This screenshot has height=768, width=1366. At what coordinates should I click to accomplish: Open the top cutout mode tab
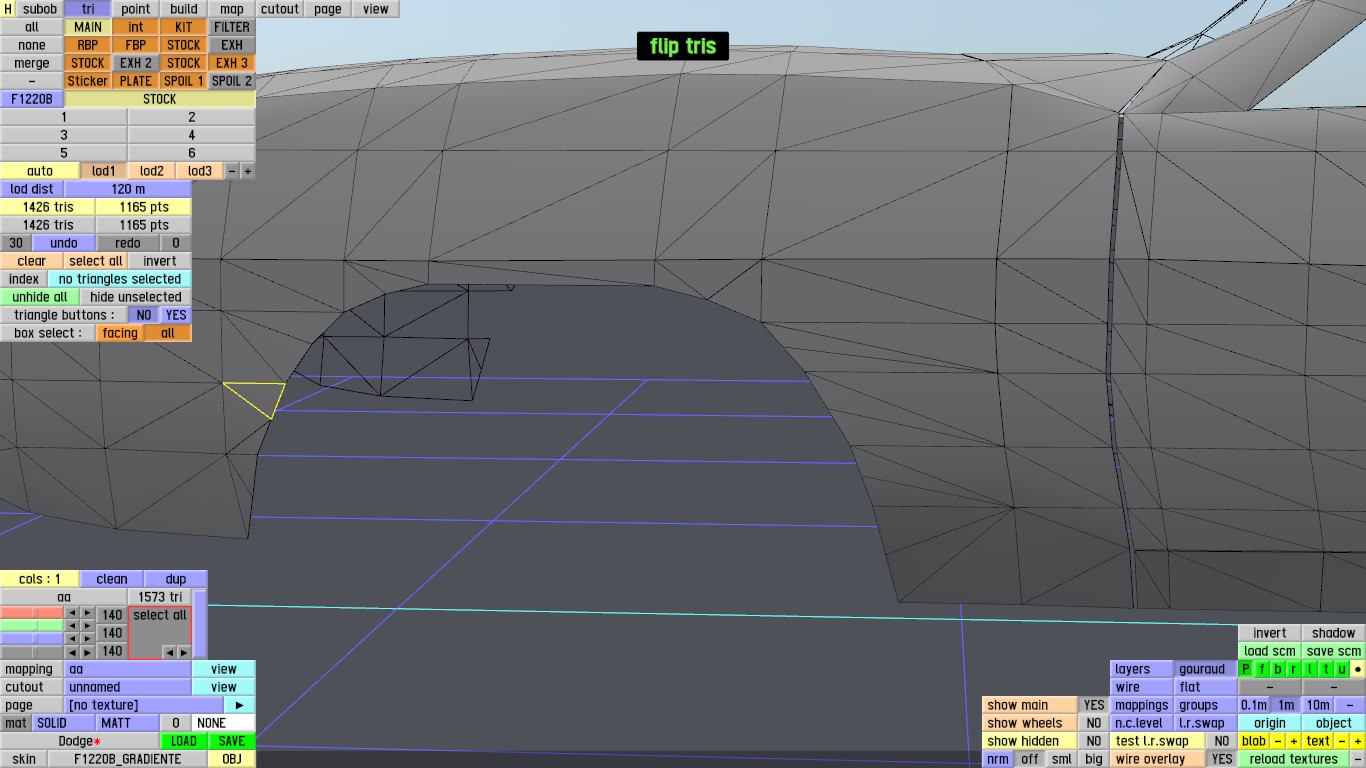click(280, 9)
